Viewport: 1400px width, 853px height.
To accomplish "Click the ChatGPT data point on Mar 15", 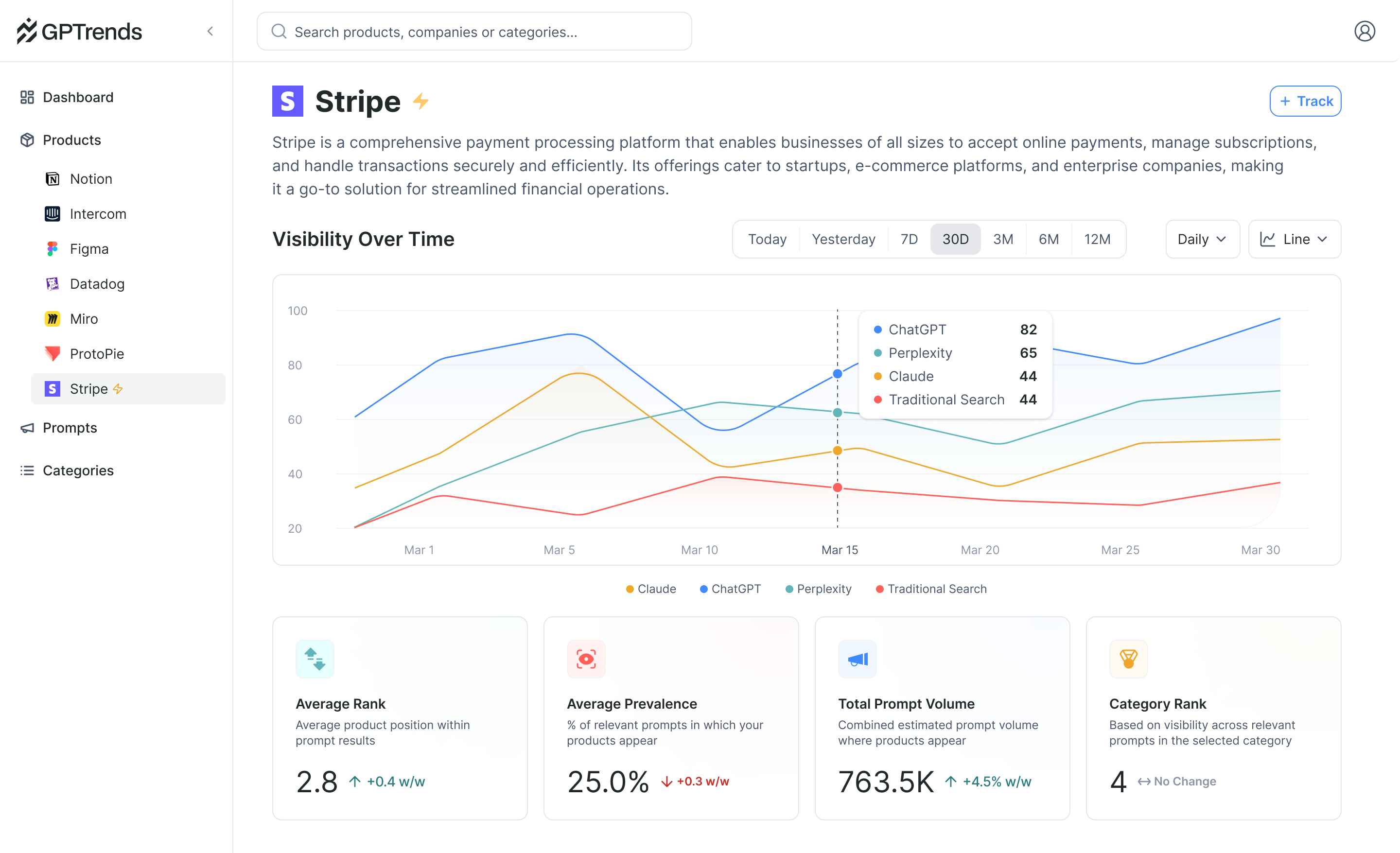I will point(837,374).
